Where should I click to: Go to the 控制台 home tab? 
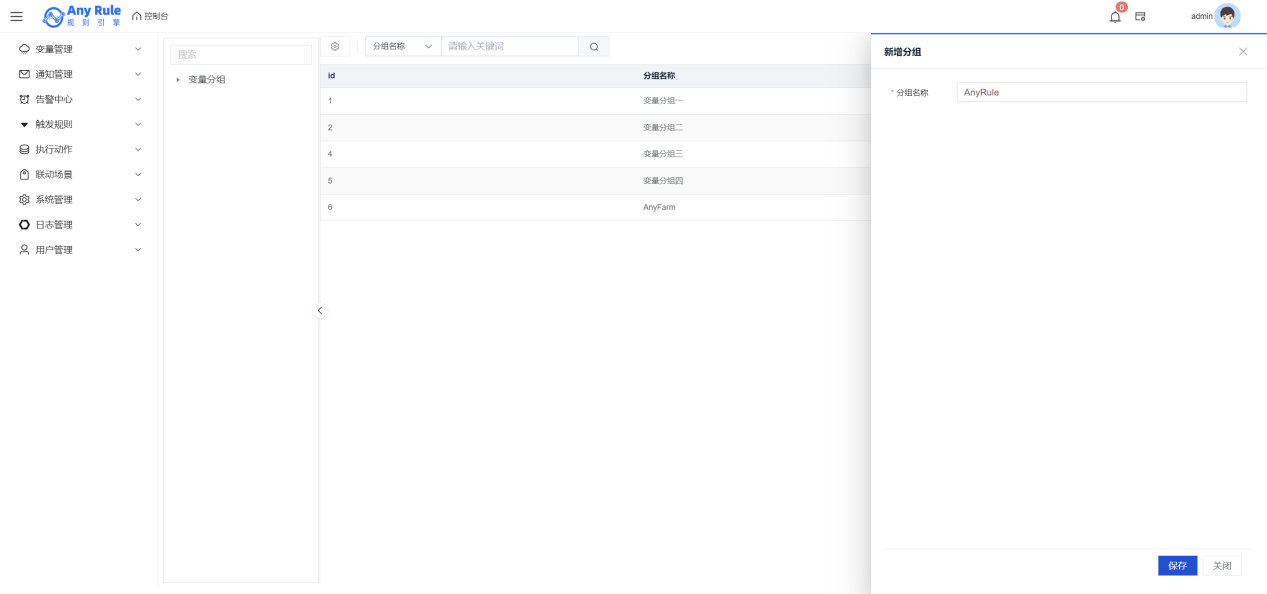150,17
